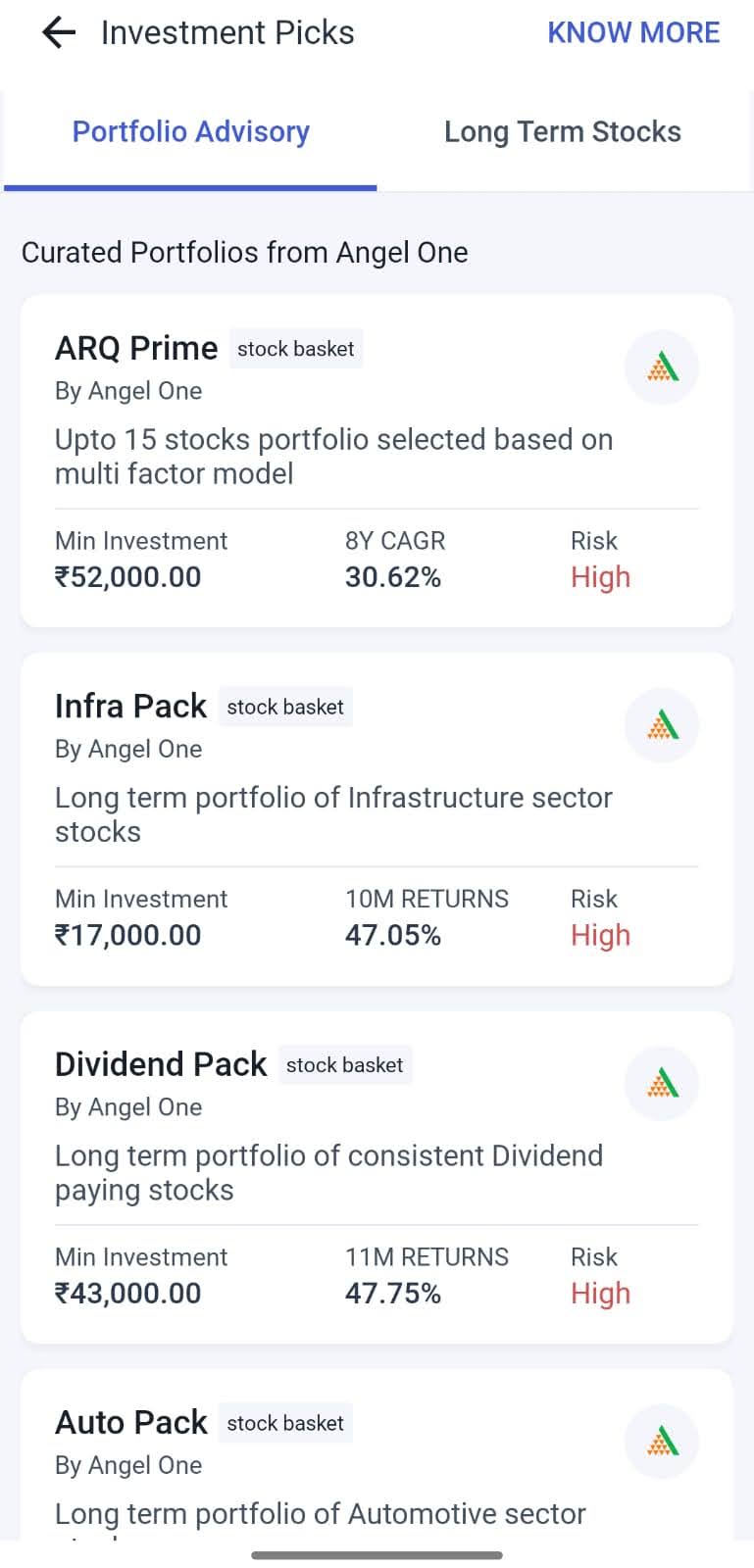
Task: Tap stock basket tag beside Auto Pack
Action: point(285,1423)
